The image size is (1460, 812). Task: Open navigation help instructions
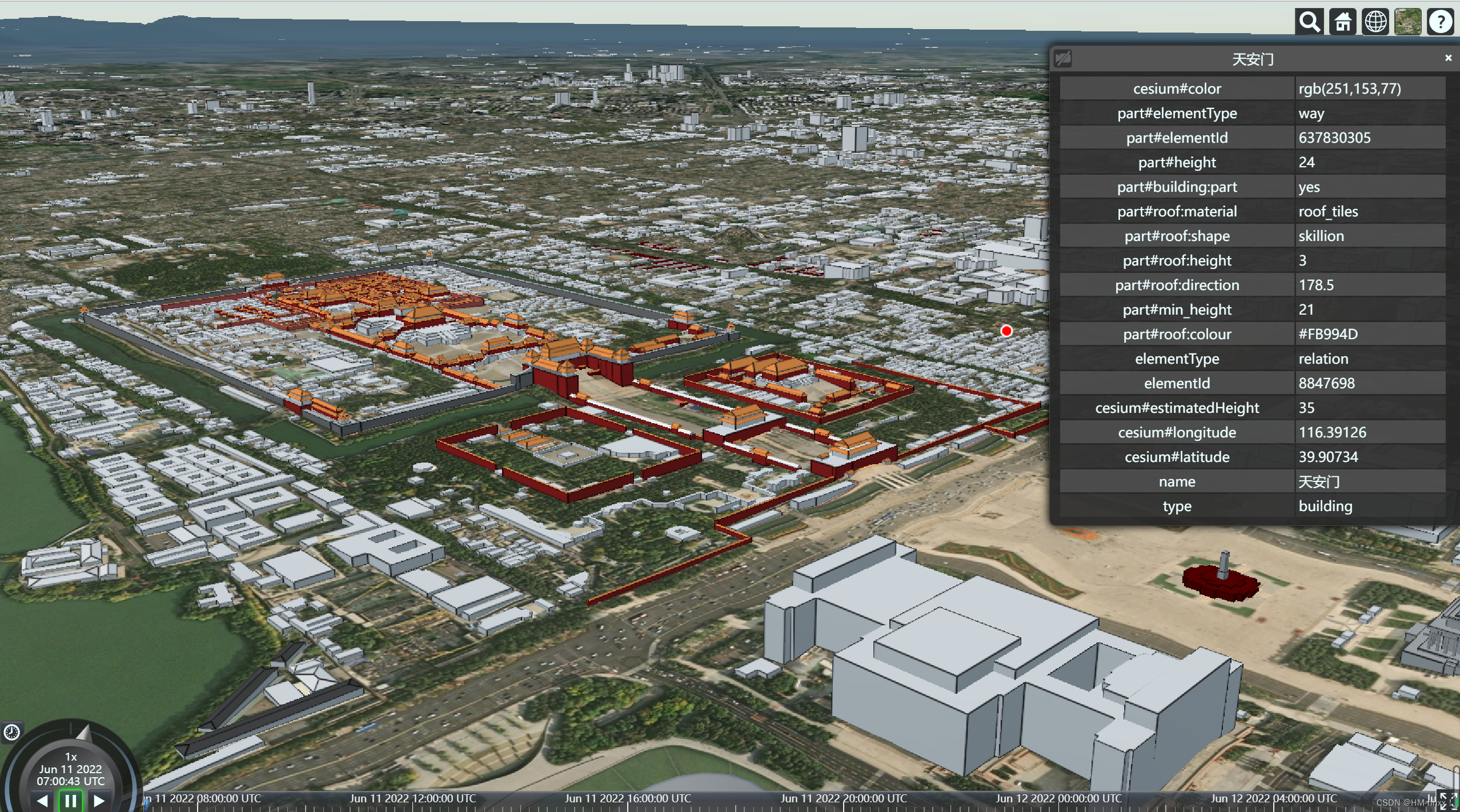1440,22
